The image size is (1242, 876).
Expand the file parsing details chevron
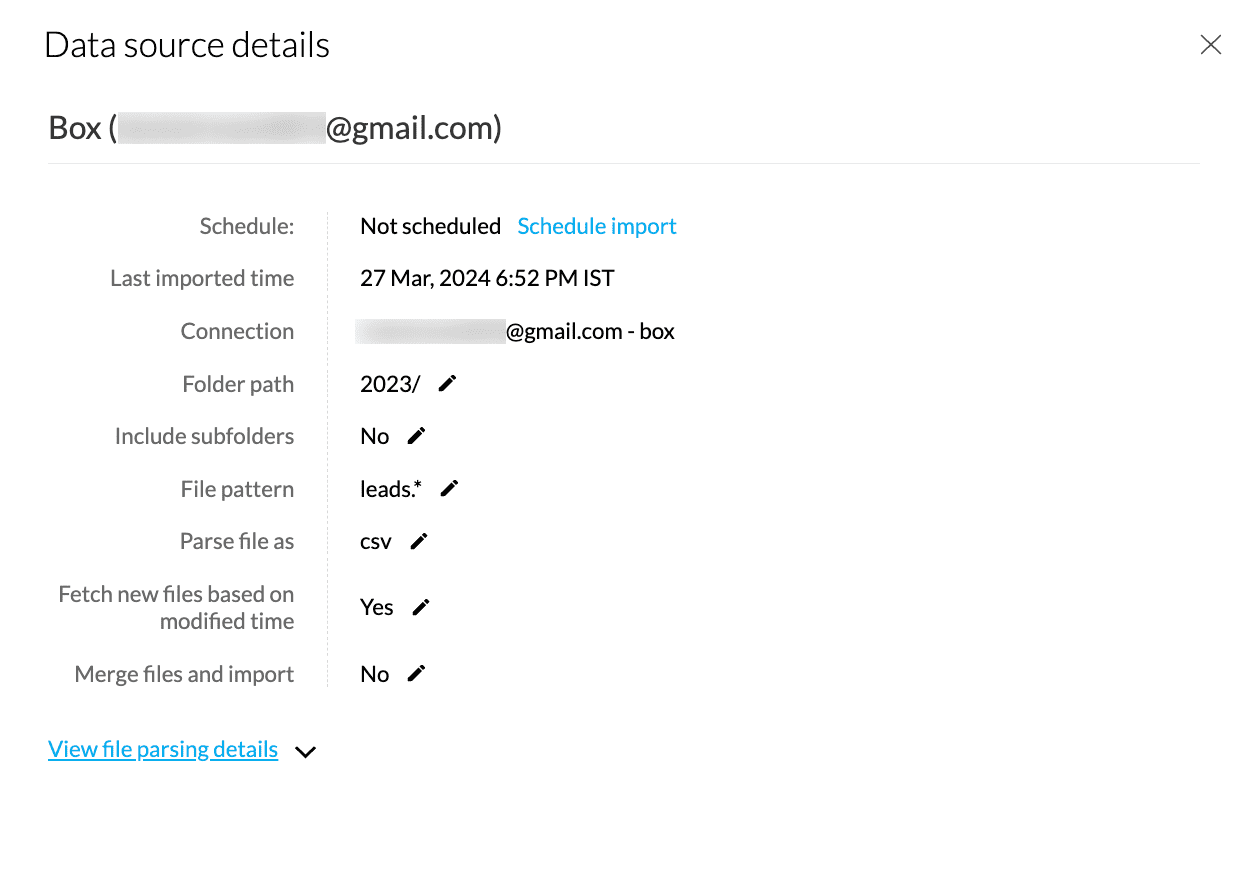[306, 752]
